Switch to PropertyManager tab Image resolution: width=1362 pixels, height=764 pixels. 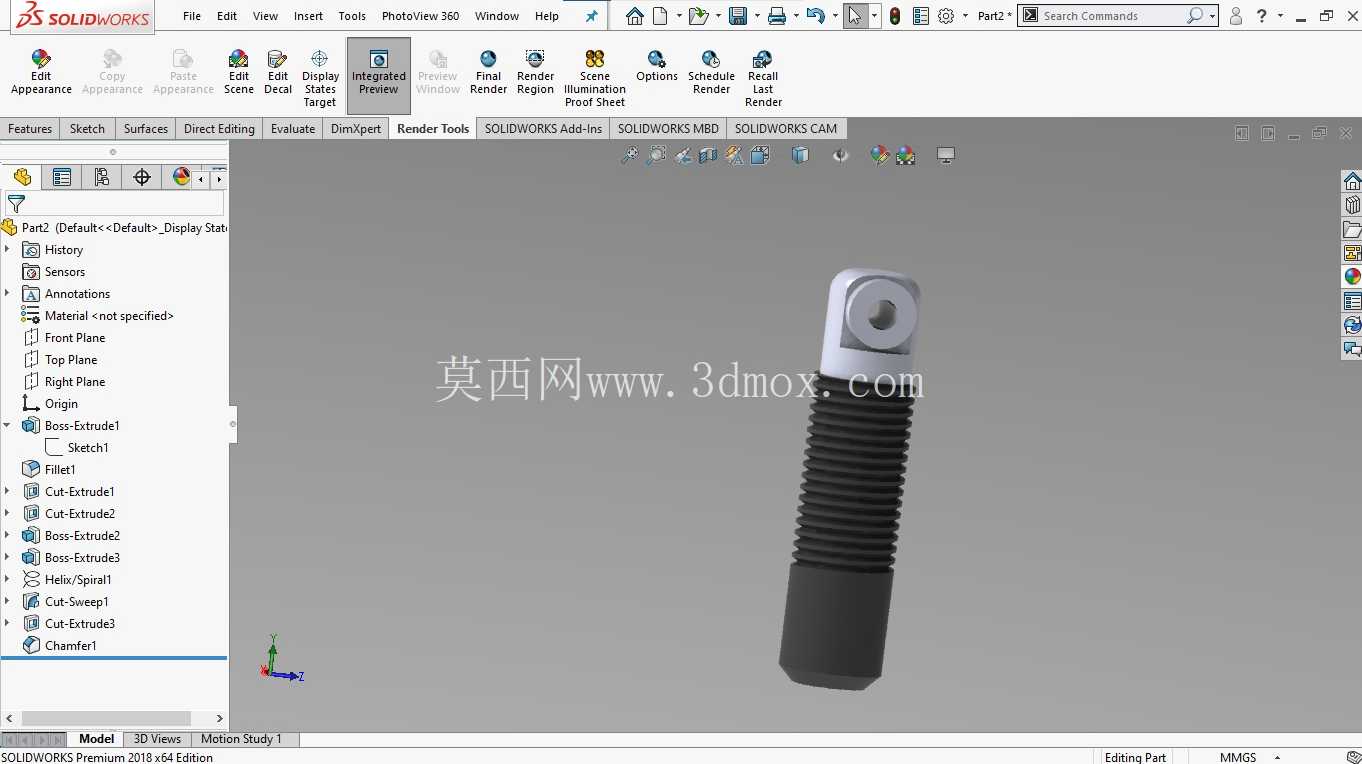(62, 177)
